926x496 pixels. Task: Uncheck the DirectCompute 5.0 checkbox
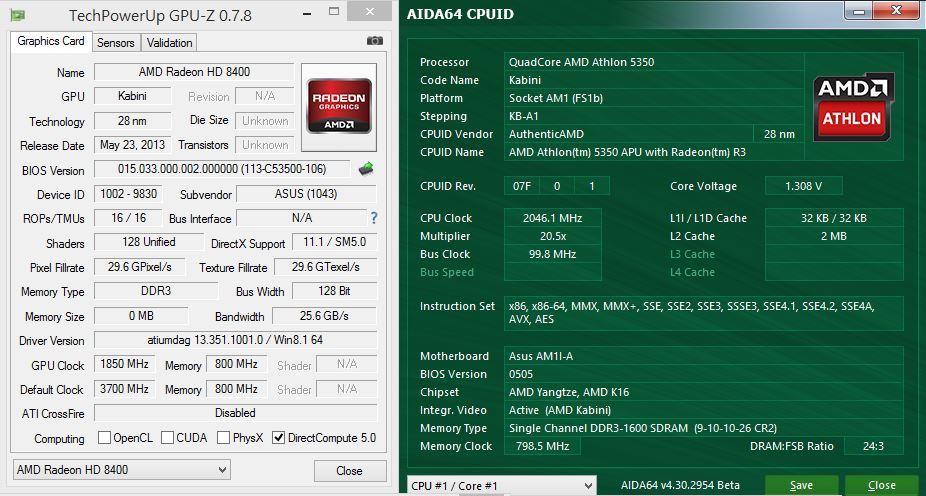(279, 438)
